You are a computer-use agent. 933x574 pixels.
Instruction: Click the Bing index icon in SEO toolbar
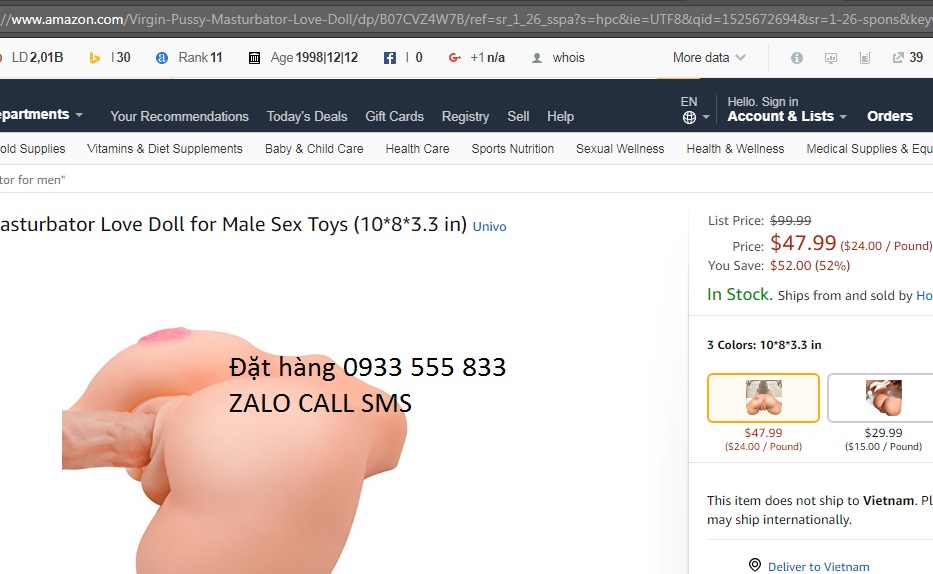tap(94, 58)
